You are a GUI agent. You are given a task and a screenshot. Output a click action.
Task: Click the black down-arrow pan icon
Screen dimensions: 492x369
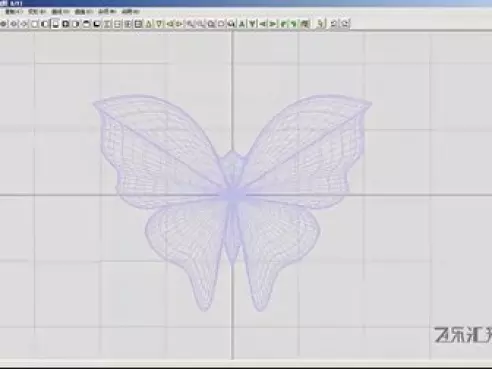pos(252,24)
